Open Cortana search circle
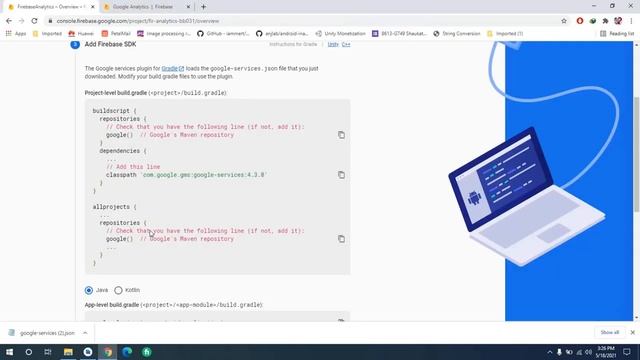 click(29, 352)
